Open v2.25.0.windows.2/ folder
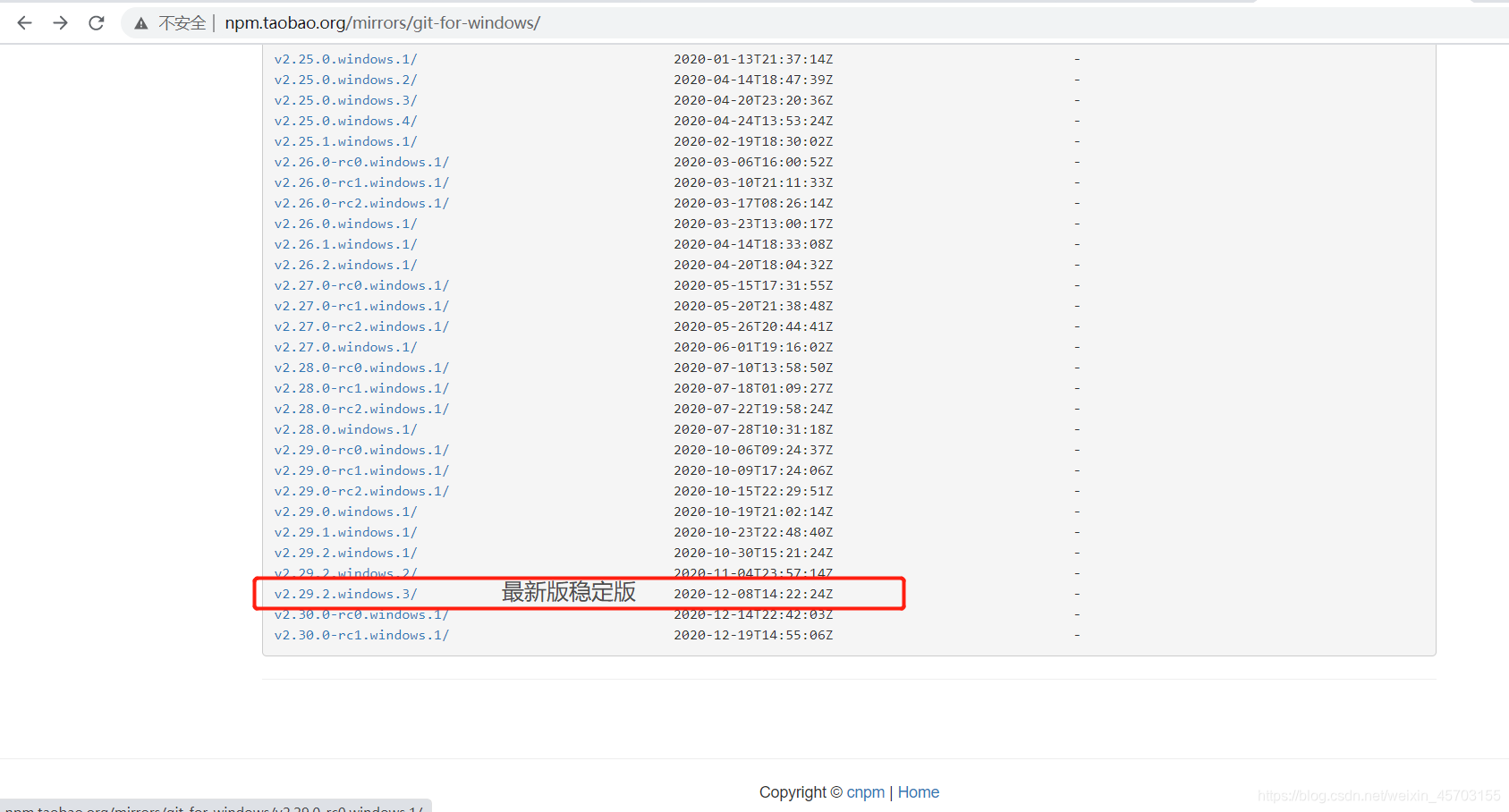The image size is (1509, 812). [x=345, y=80]
